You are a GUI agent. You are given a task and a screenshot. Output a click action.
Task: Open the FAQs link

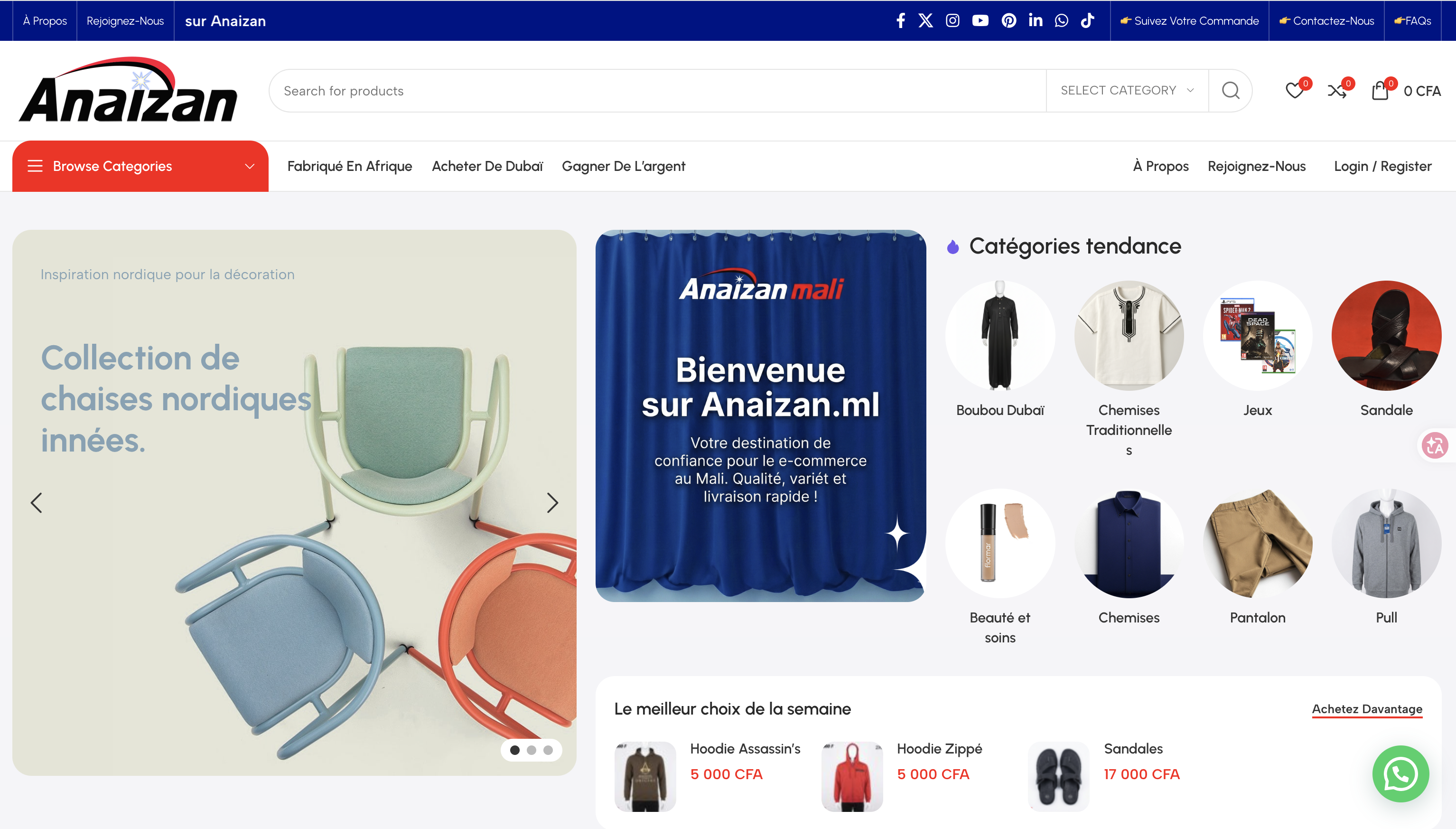(x=1412, y=21)
